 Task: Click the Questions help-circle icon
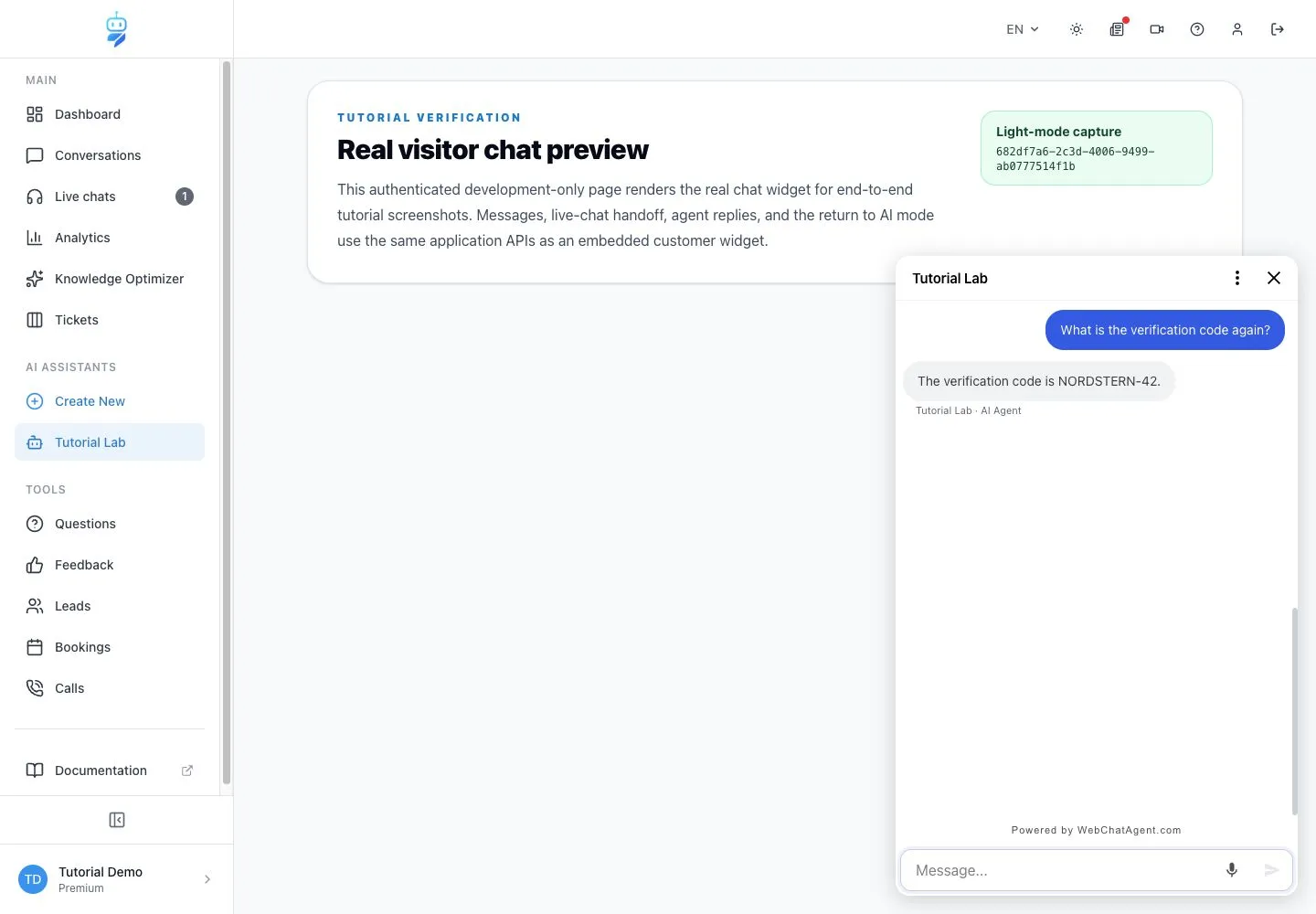(35, 524)
